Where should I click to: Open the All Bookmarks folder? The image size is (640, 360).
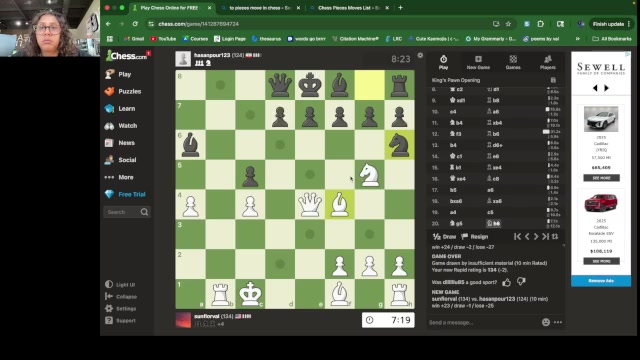coord(611,39)
